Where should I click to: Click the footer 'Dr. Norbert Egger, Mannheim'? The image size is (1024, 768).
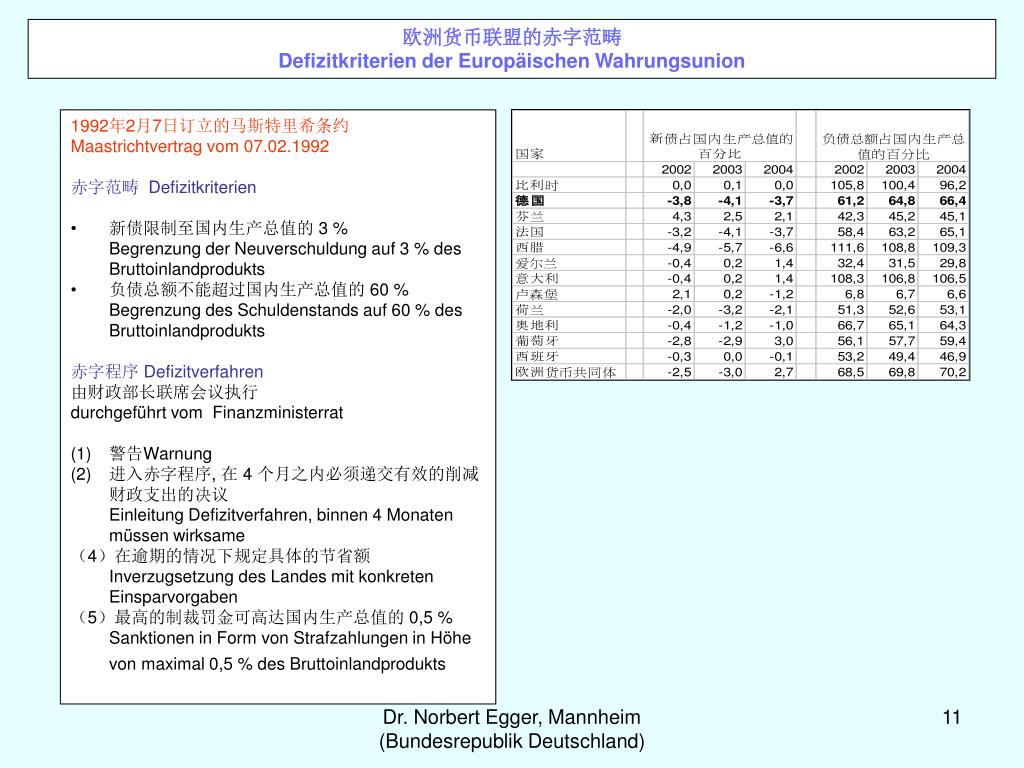click(511, 717)
